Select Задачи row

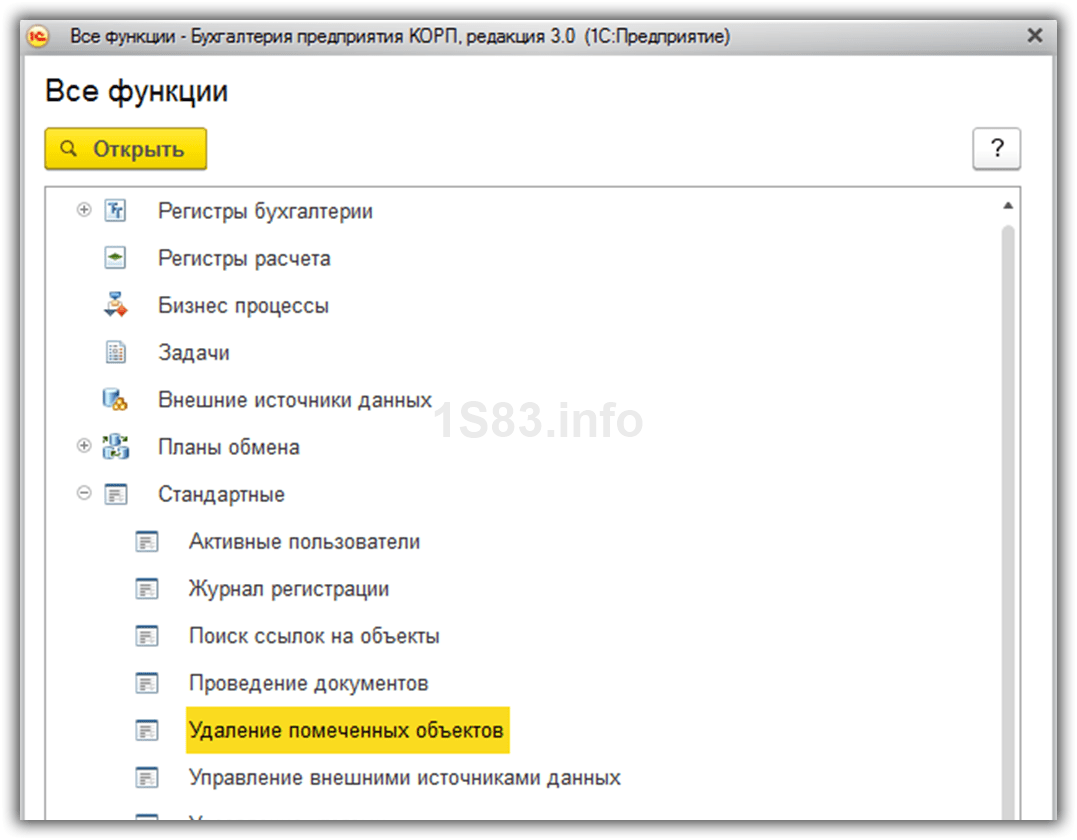point(194,352)
